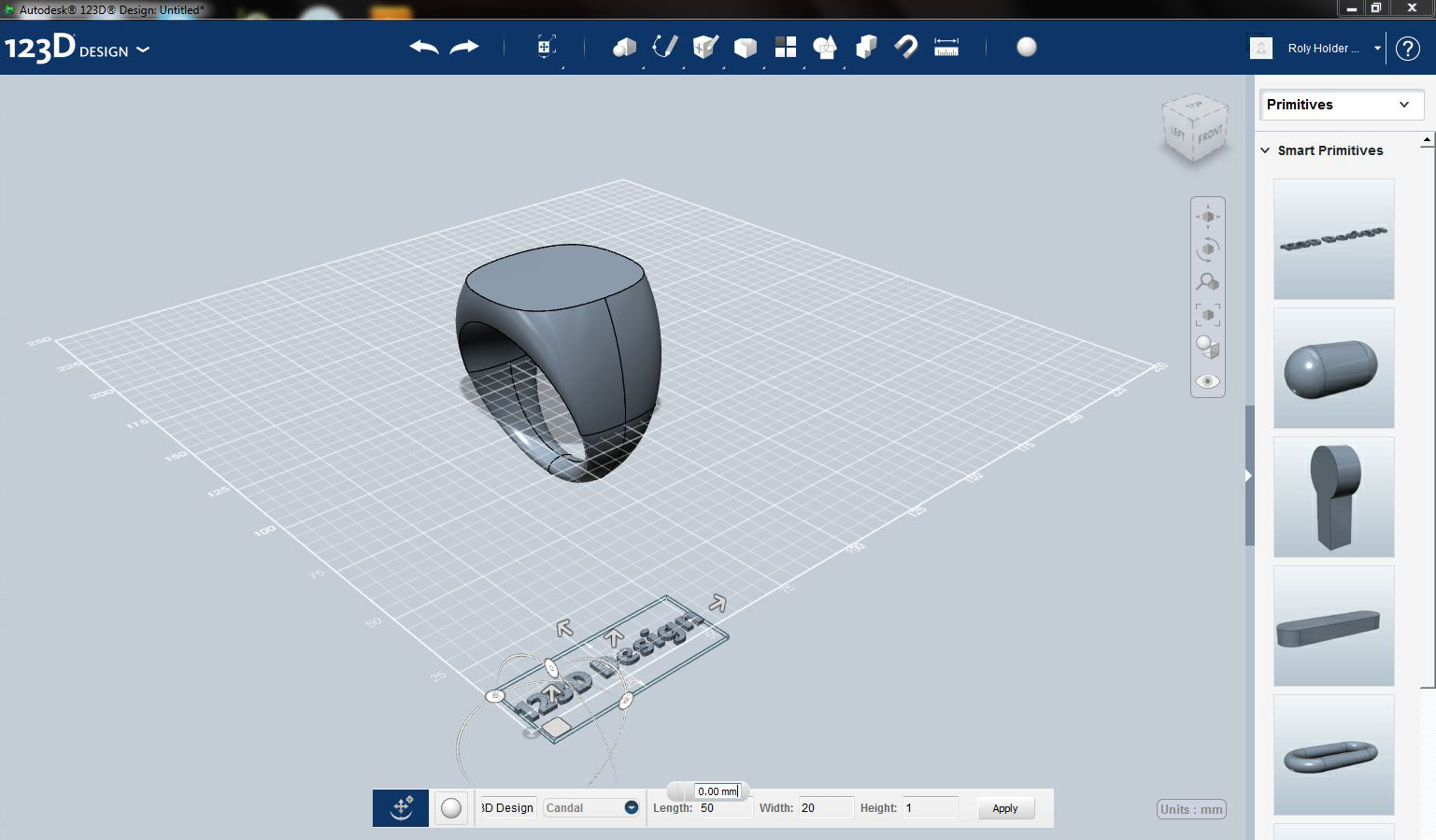The width and height of the screenshot is (1436, 840).
Task: Click the Length input field
Action: click(724, 809)
